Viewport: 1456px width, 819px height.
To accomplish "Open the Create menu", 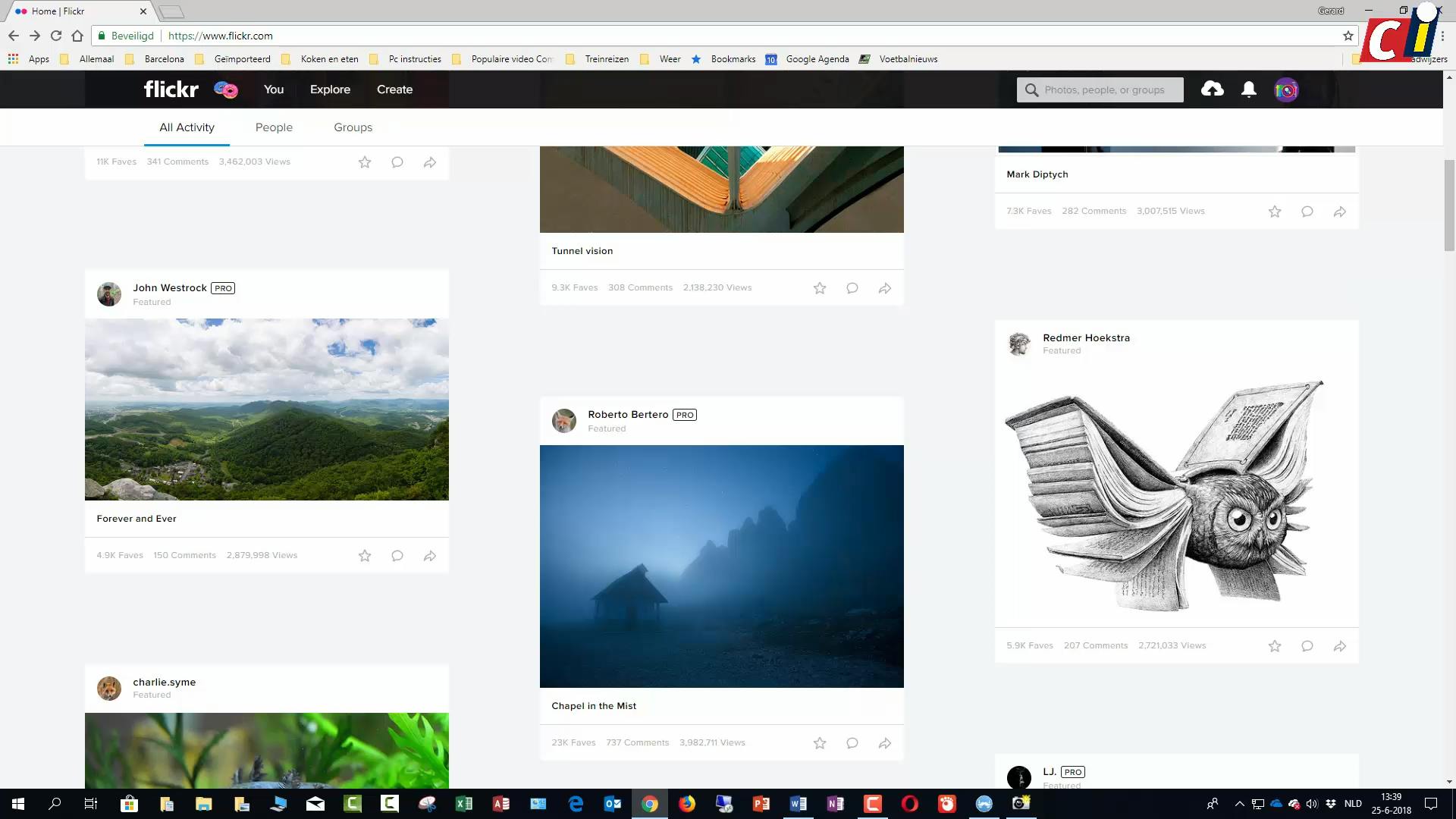I will coord(394,89).
